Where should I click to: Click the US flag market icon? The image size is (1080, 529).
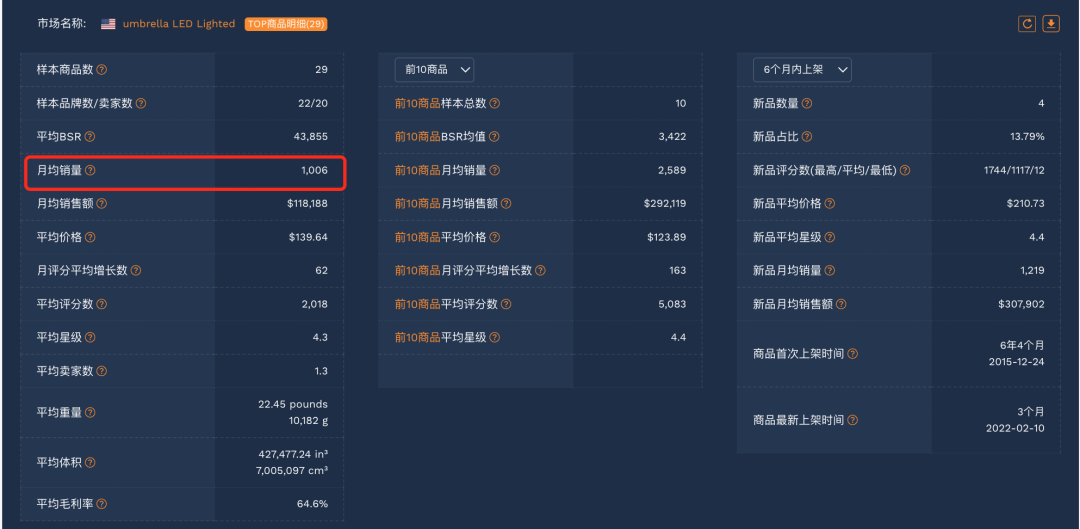(108, 23)
